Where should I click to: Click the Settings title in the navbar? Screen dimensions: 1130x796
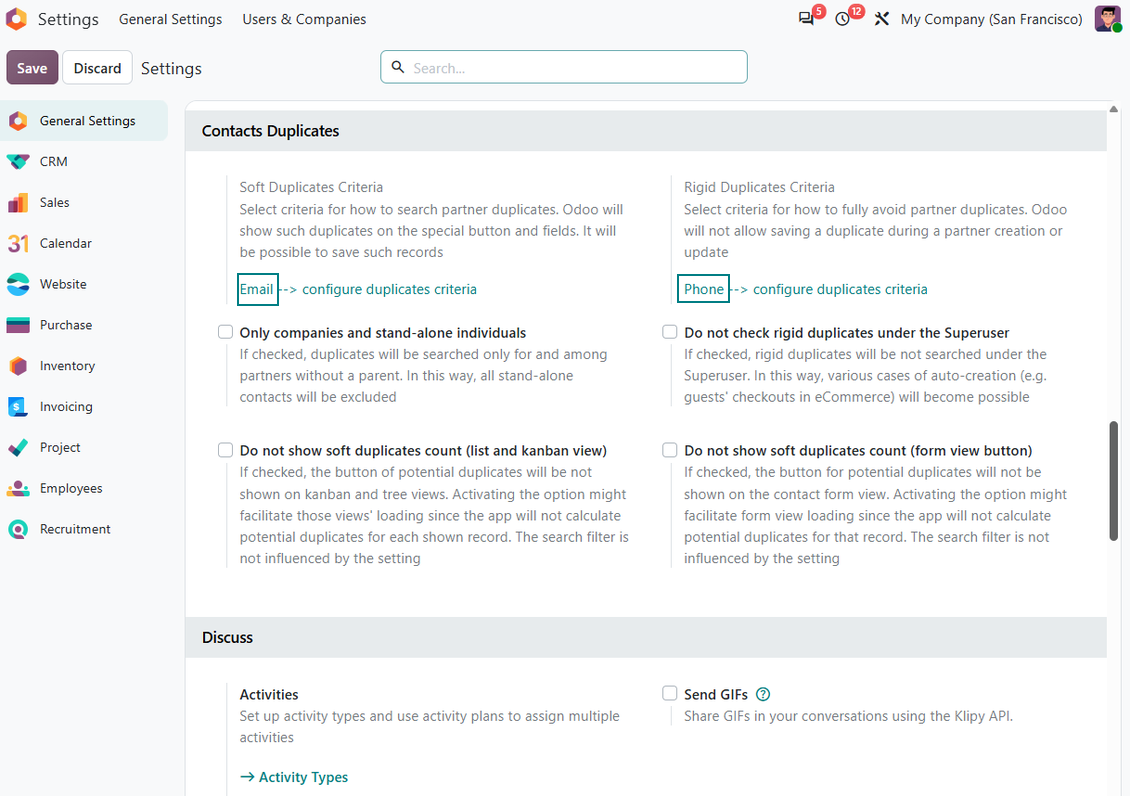point(68,19)
